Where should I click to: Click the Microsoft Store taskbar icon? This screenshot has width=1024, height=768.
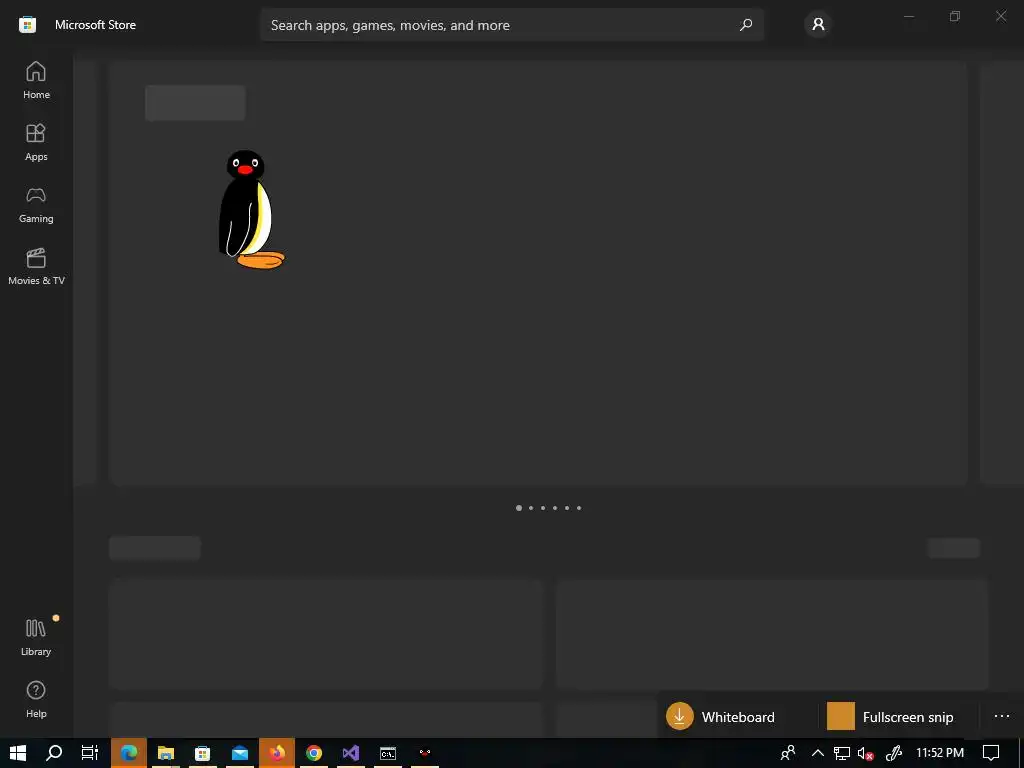coord(202,753)
